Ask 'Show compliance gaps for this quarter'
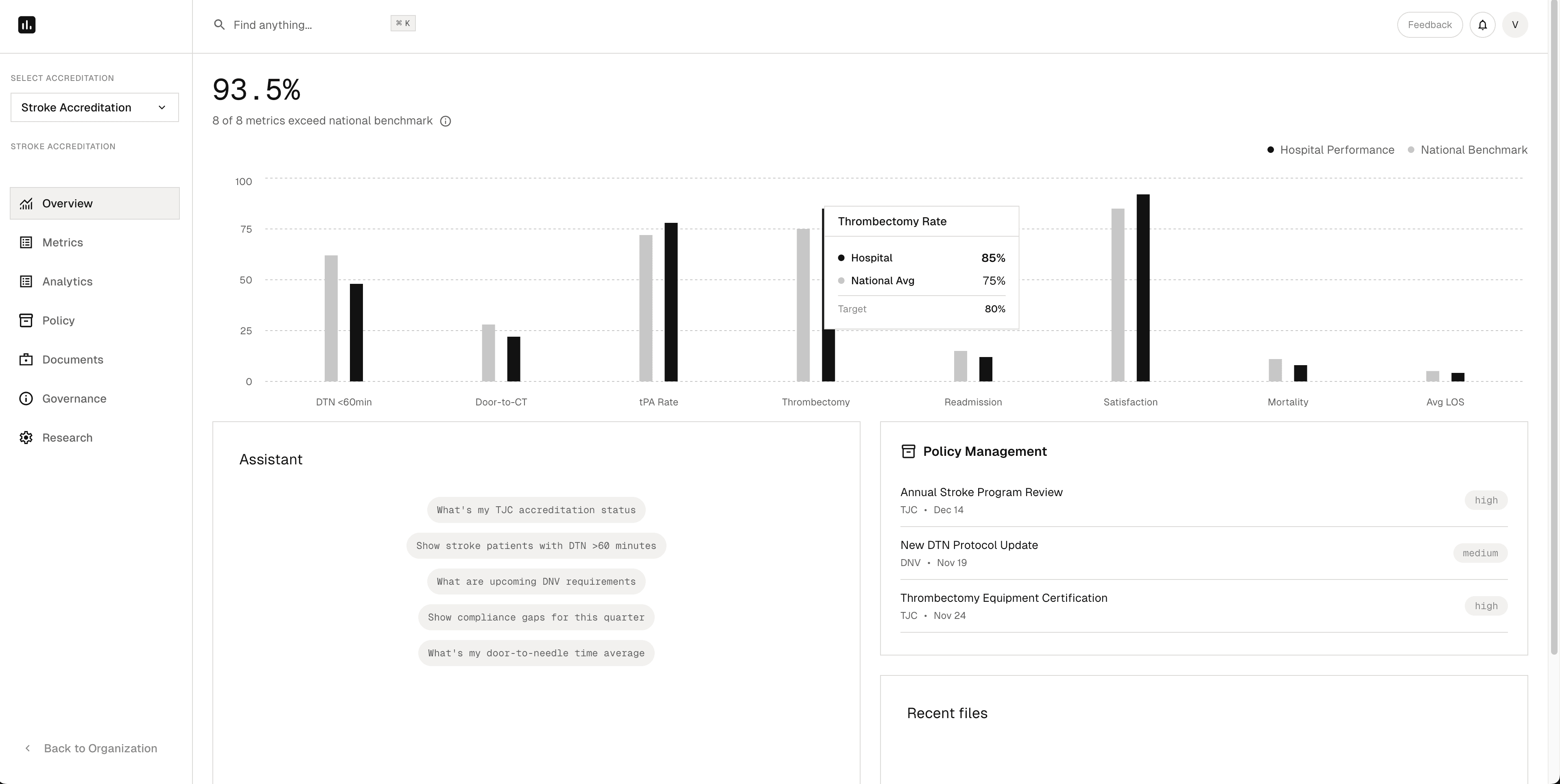Image resolution: width=1560 pixels, height=784 pixels. [x=535, y=617]
